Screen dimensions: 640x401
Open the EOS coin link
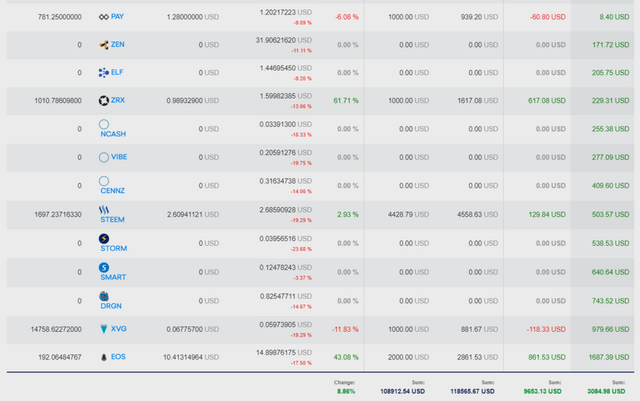pyautogui.click(x=118, y=357)
